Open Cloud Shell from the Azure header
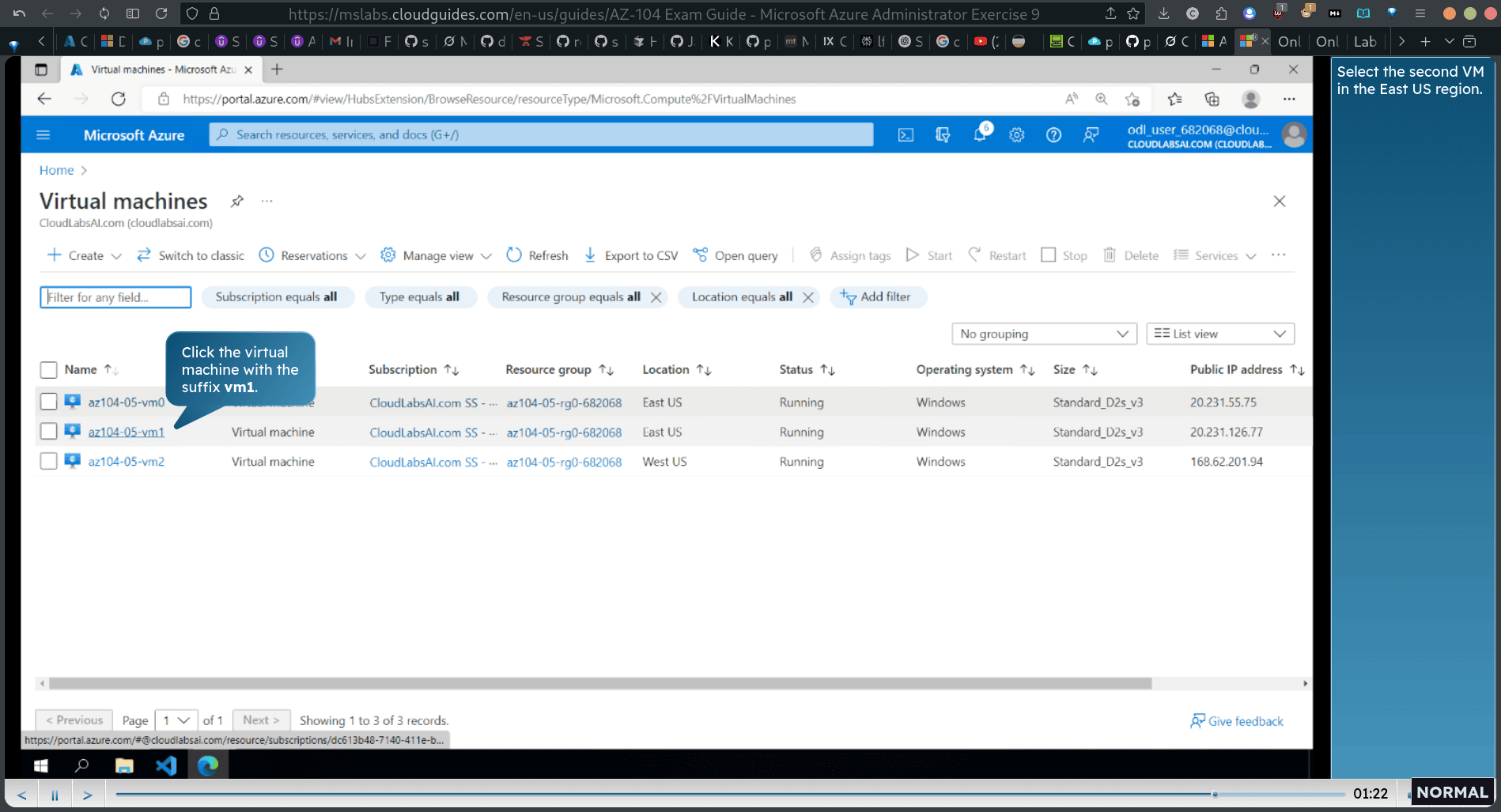This screenshot has height=812, width=1501. pos(906,135)
